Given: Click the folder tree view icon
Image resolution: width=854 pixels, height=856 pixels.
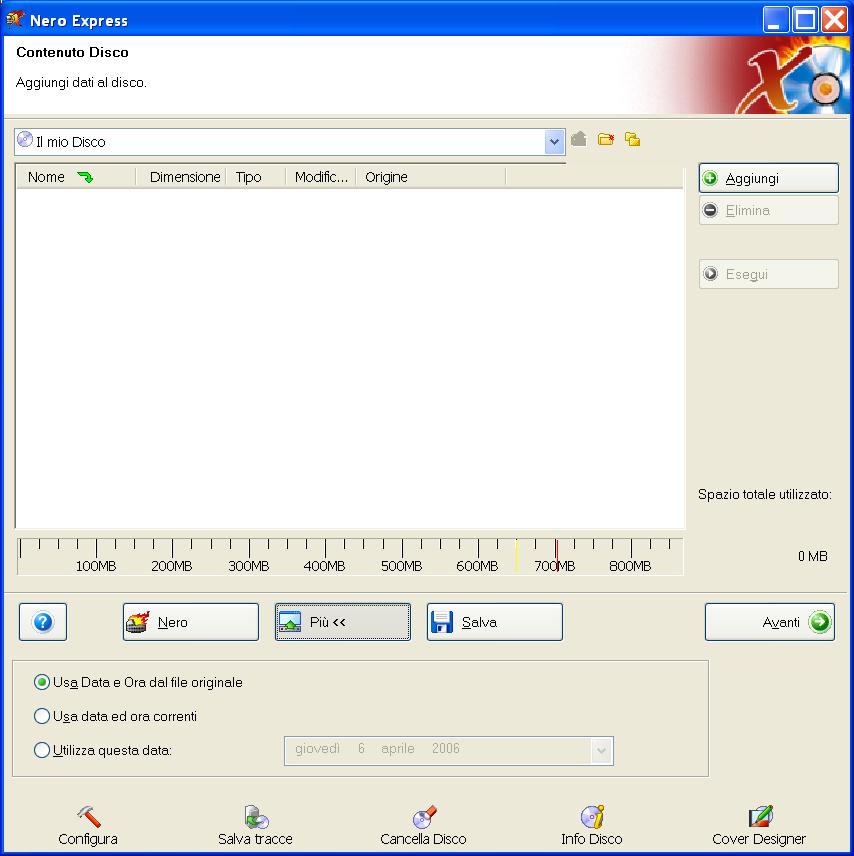Looking at the screenshot, I should [x=632, y=140].
